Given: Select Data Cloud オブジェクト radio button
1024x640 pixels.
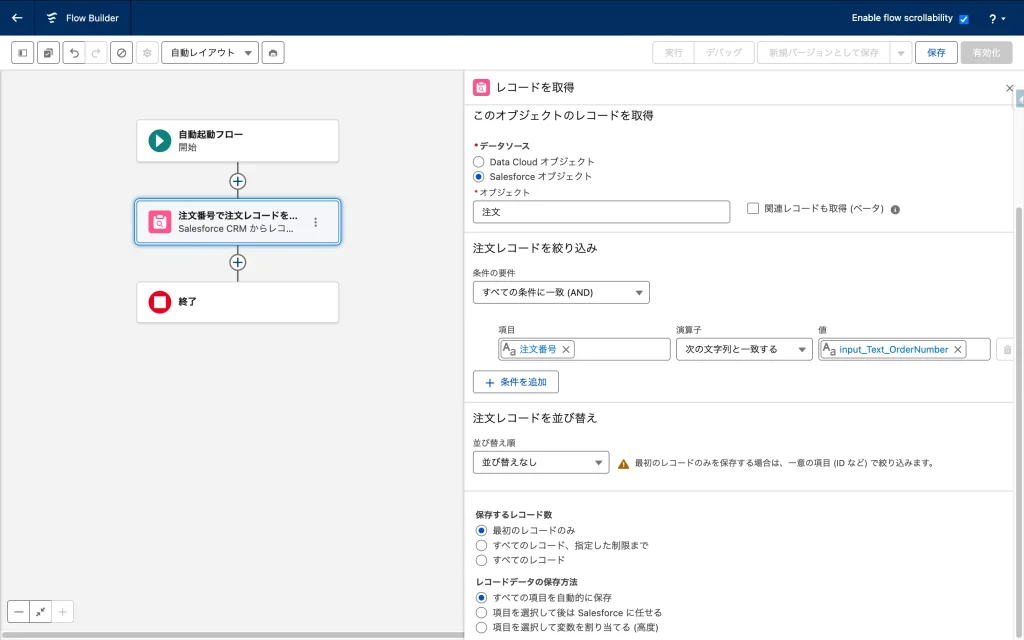Looking at the screenshot, I should 480,161.
